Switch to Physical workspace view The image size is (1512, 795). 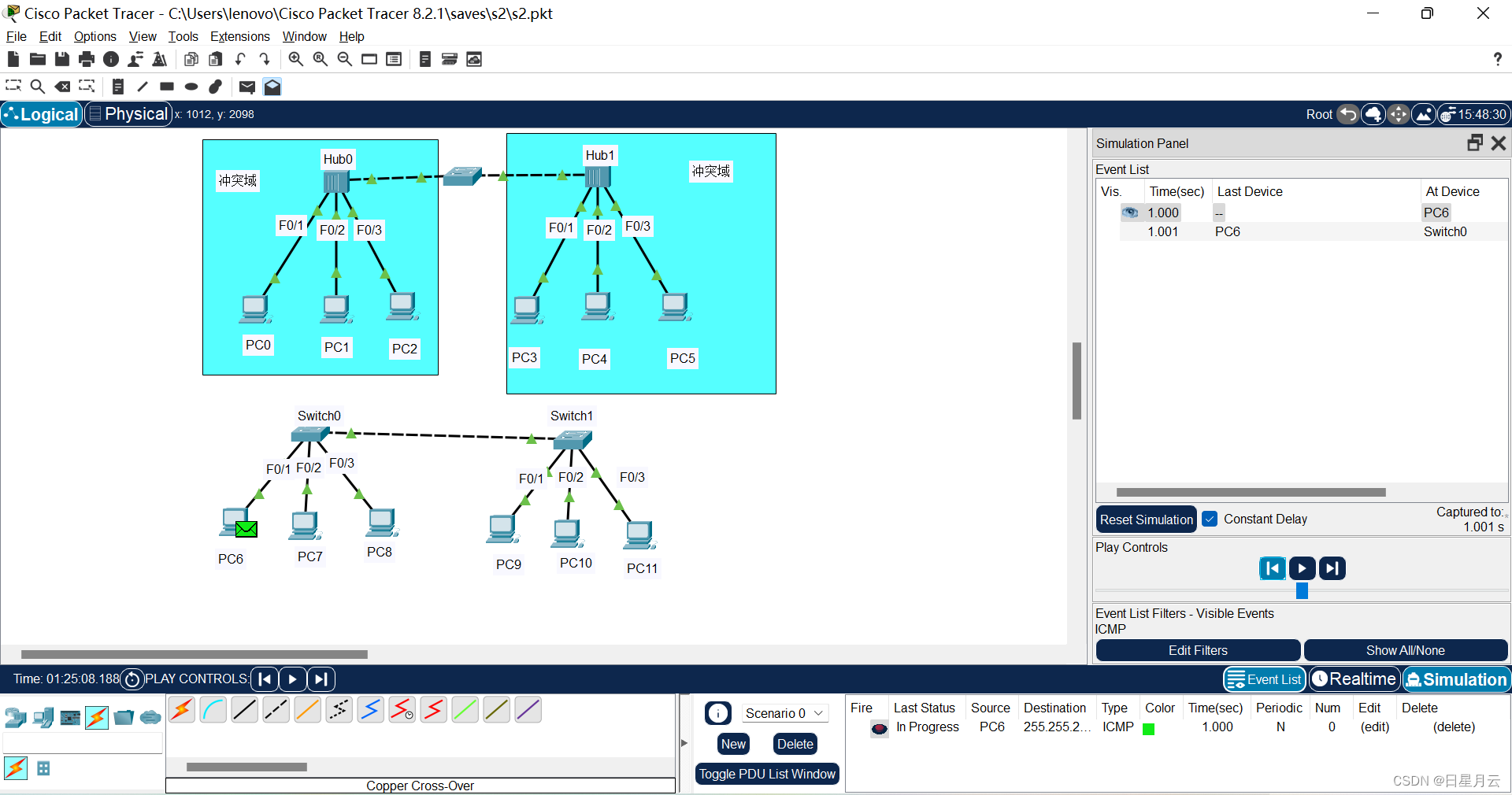pyautogui.click(x=128, y=114)
